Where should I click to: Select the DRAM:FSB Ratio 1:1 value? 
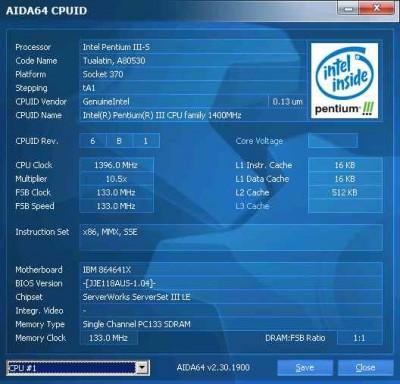(x=360, y=338)
